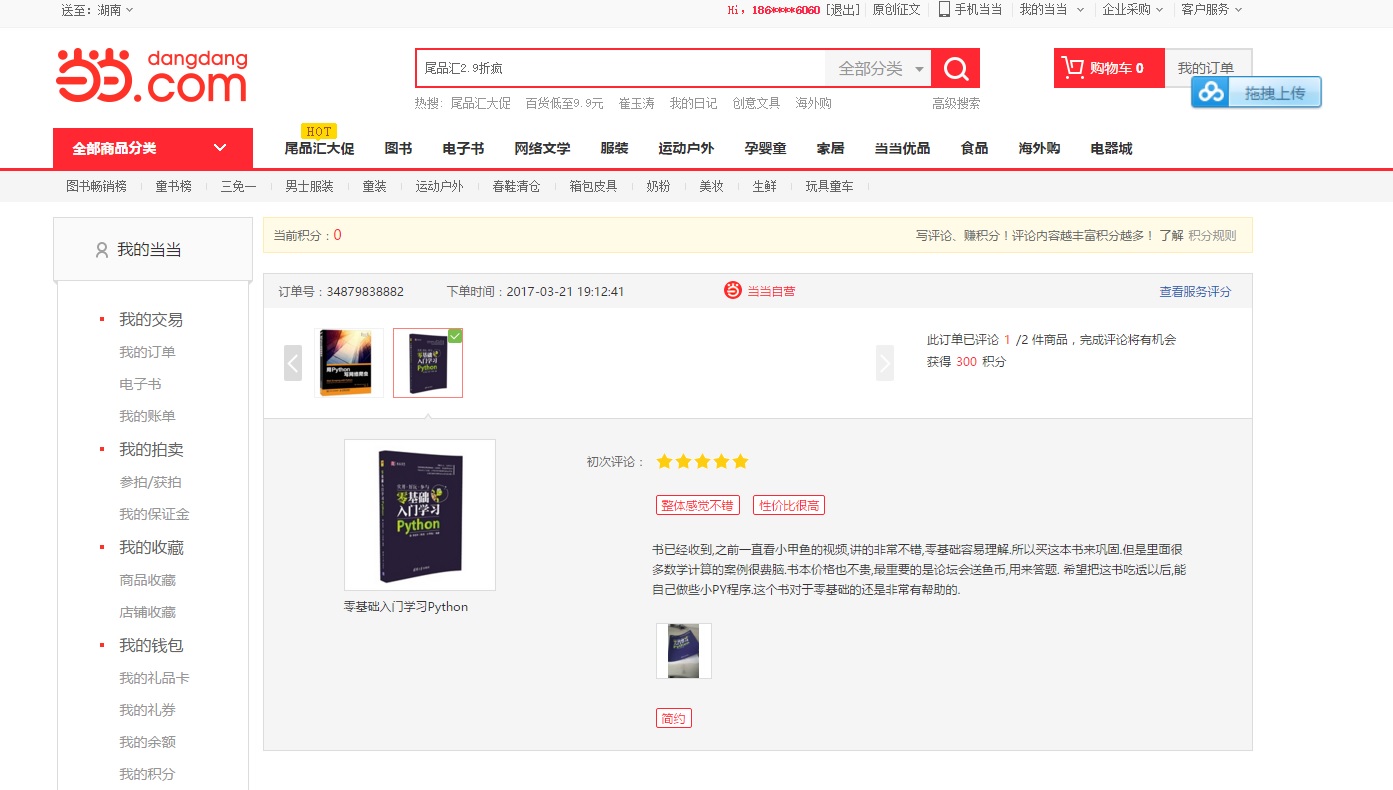The image size is (1393, 790).
Task: Click hot search term 创意文具
Action: pos(756,103)
